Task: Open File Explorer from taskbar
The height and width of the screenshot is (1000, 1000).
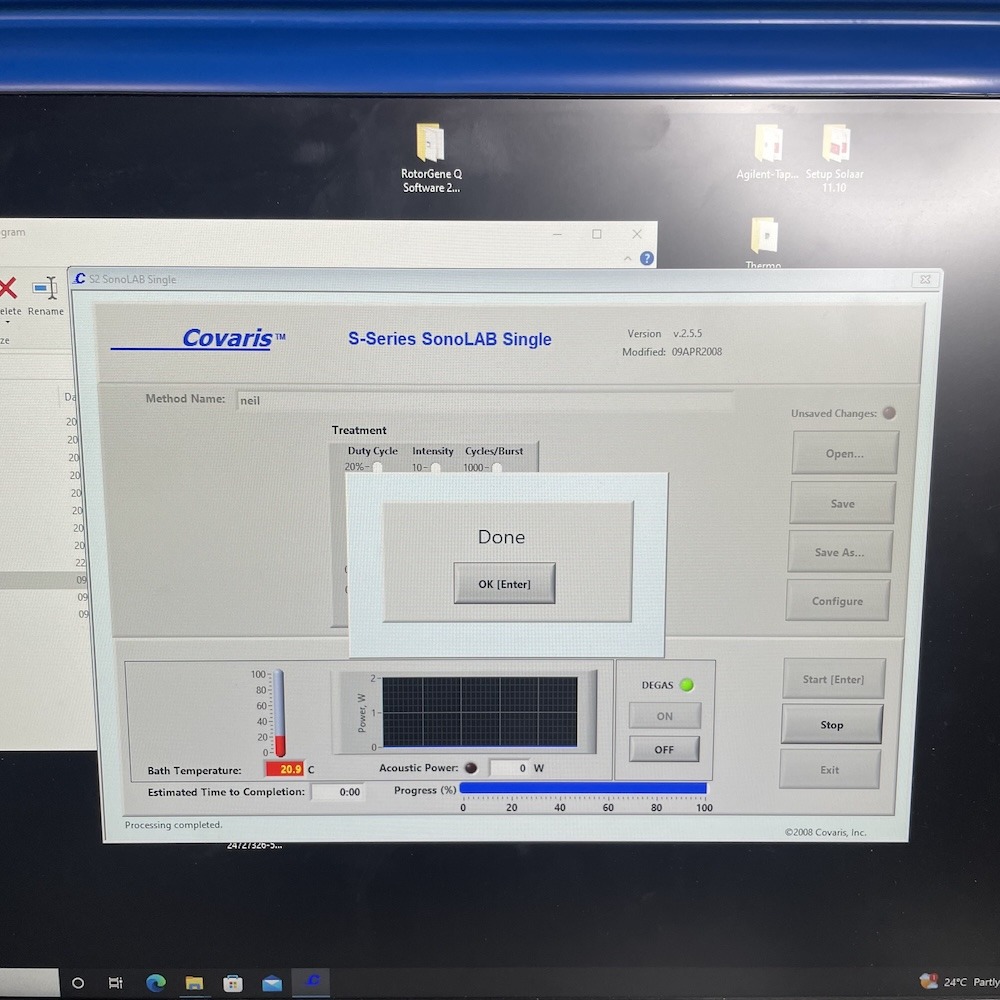Action: 195,983
